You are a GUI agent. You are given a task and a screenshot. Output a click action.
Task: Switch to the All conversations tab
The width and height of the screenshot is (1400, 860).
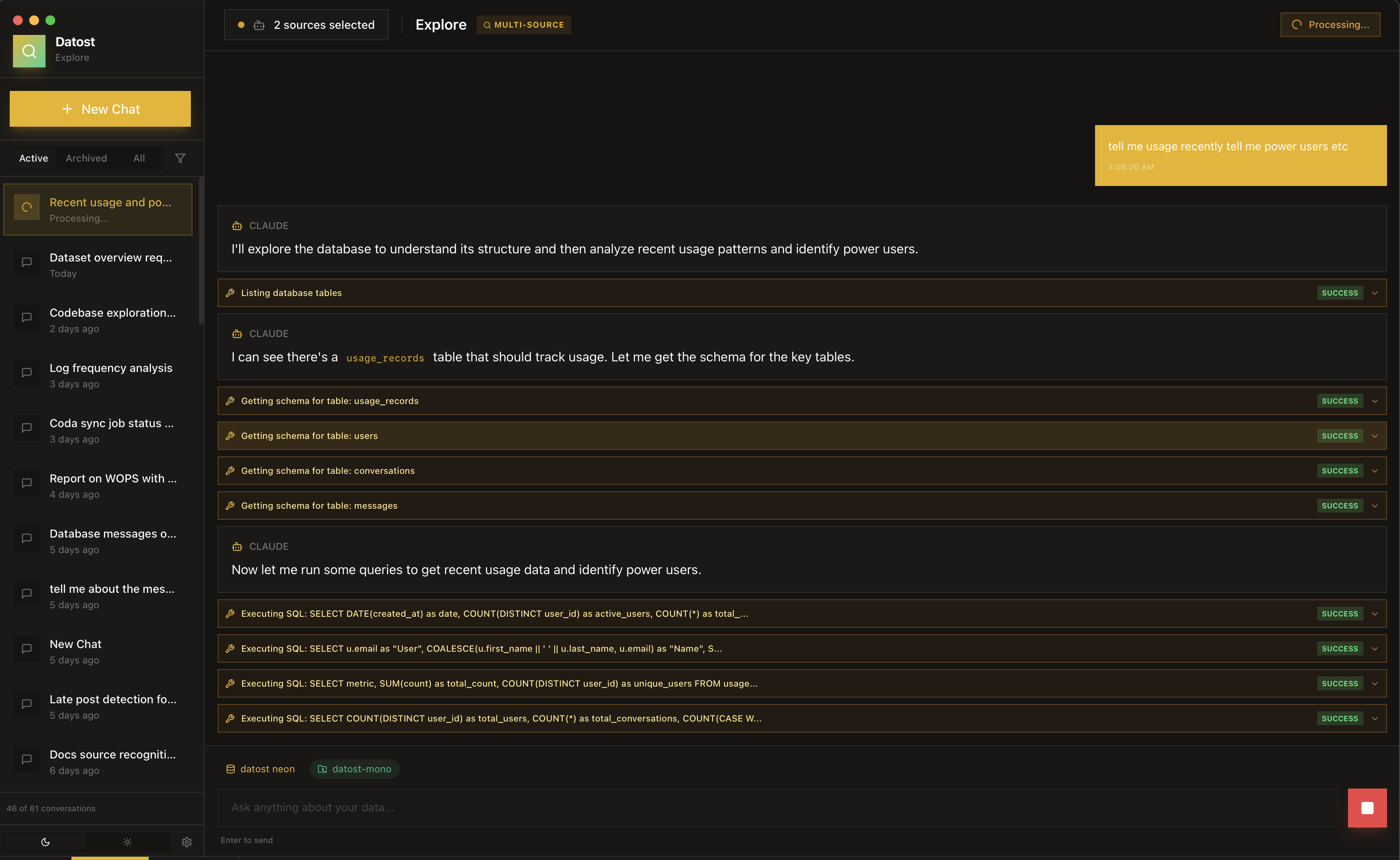click(x=139, y=158)
